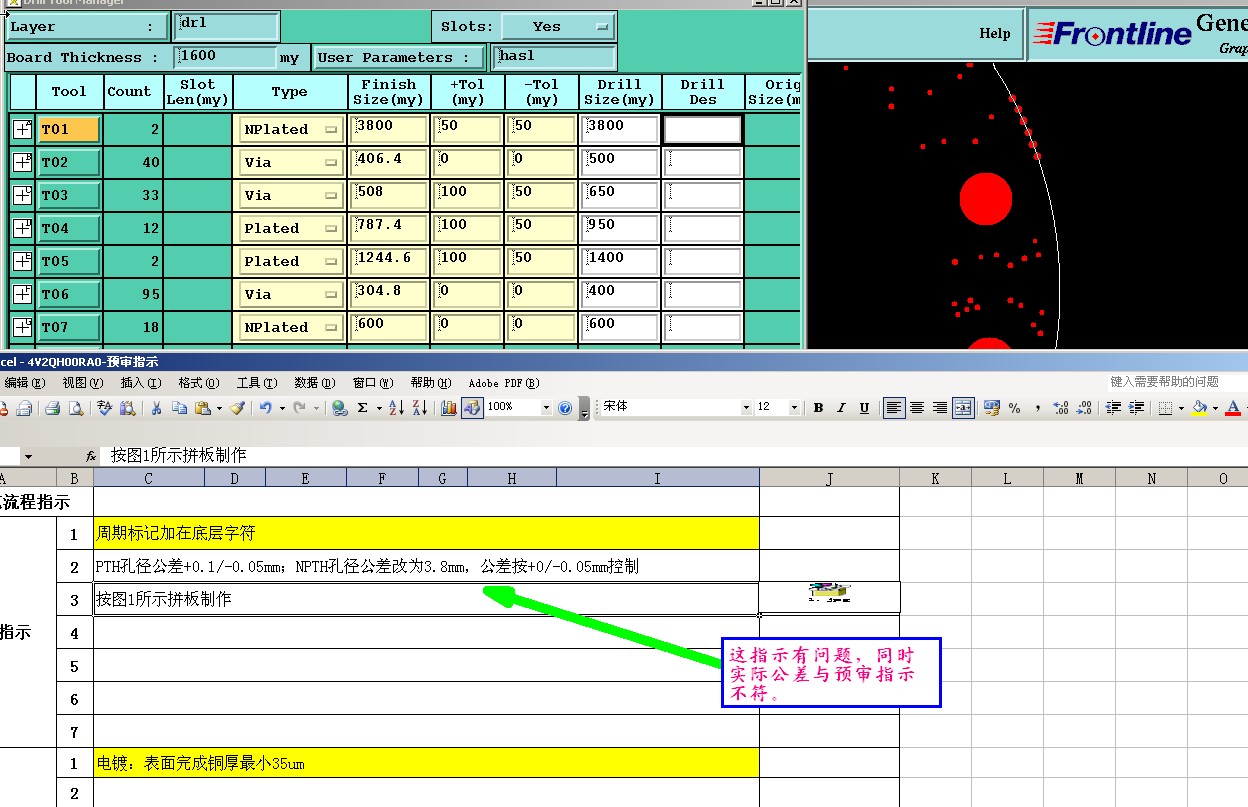The width and height of the screenshot is (1248, 807).
Task: Click the Research icon beside Spelling
Action: (x=127, y=408)
